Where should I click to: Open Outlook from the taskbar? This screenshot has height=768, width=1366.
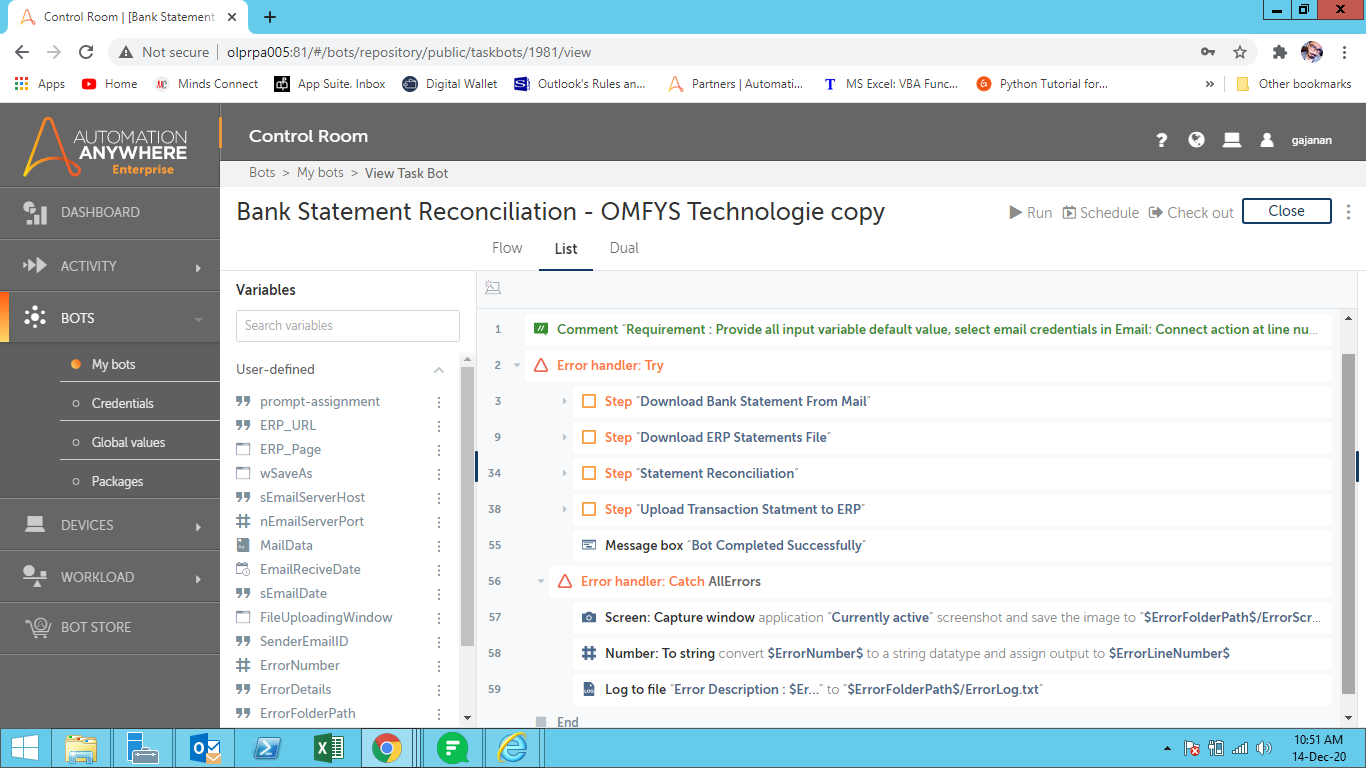pyautogui.click(x=205, y=748)
